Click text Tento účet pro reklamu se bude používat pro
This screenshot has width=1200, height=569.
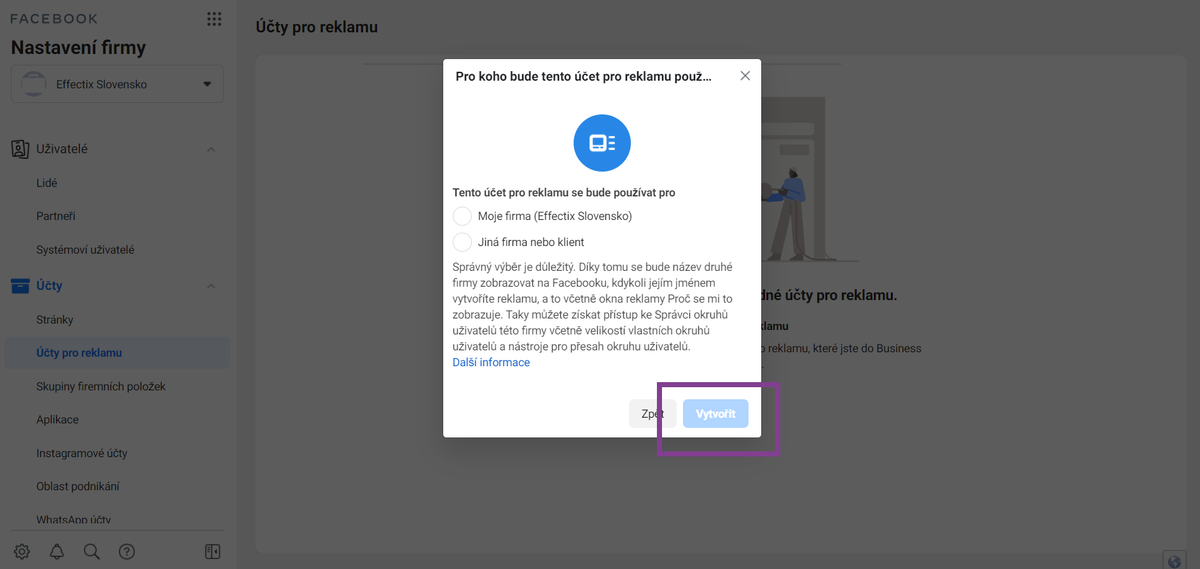pyautogui.click(x=564, y=192)
